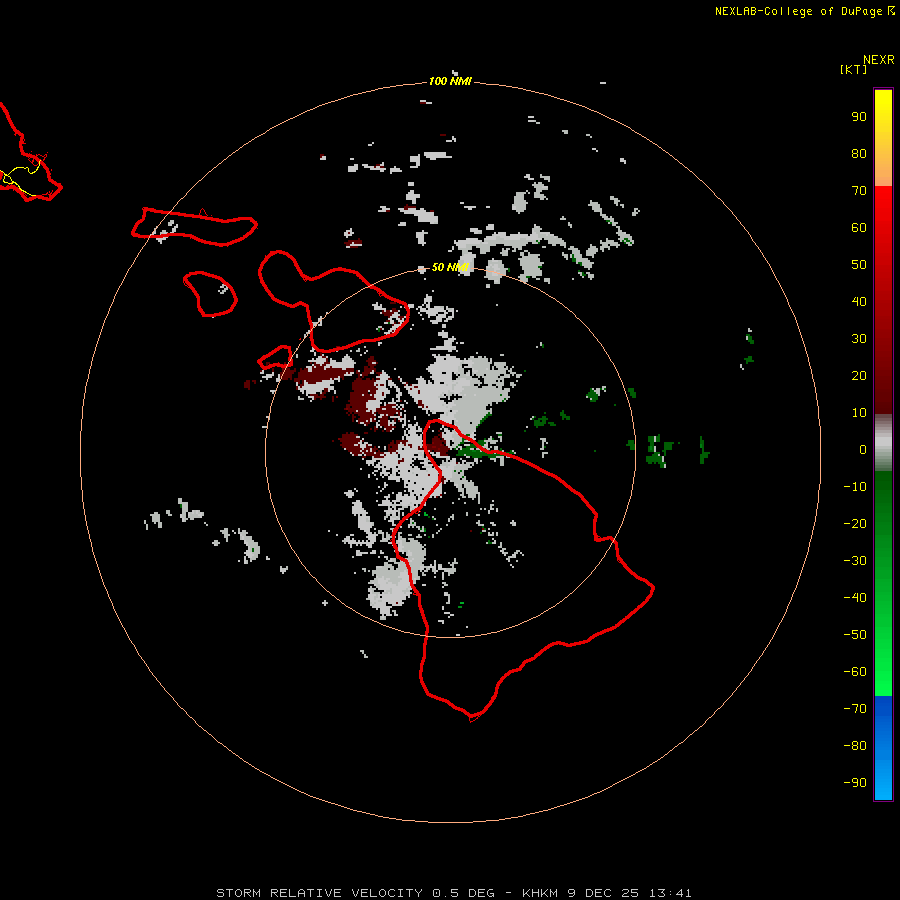Click the -90 knot scale label
Viewport: 900px width, 900px height.
(x=855, y=783)
